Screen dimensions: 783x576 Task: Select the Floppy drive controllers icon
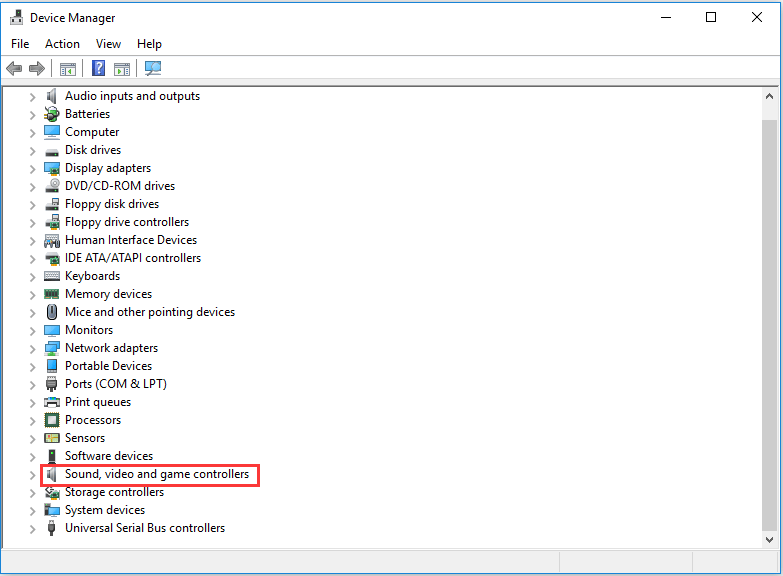[x=51, y=222]
